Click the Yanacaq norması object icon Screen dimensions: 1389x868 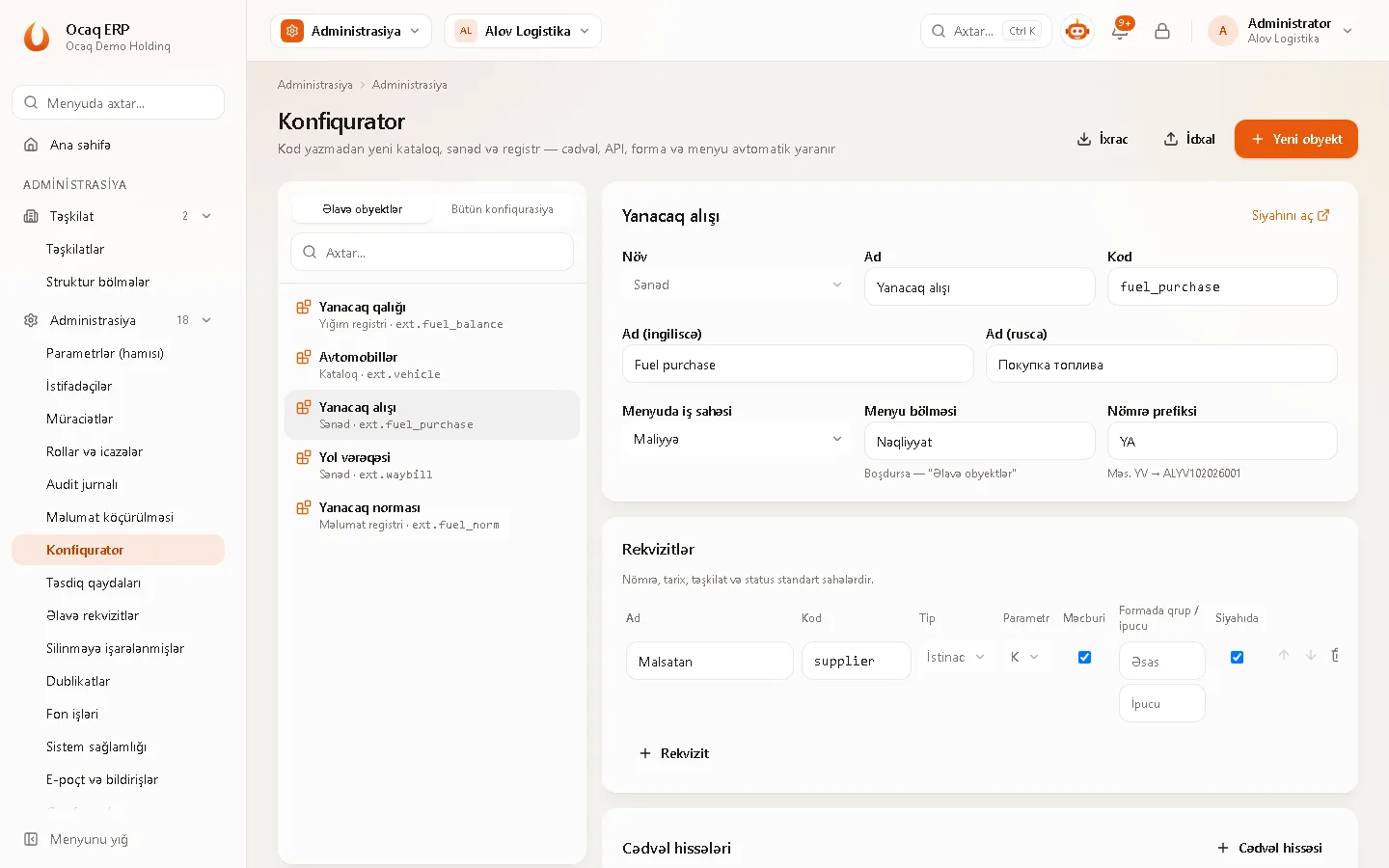click(303, 507)
